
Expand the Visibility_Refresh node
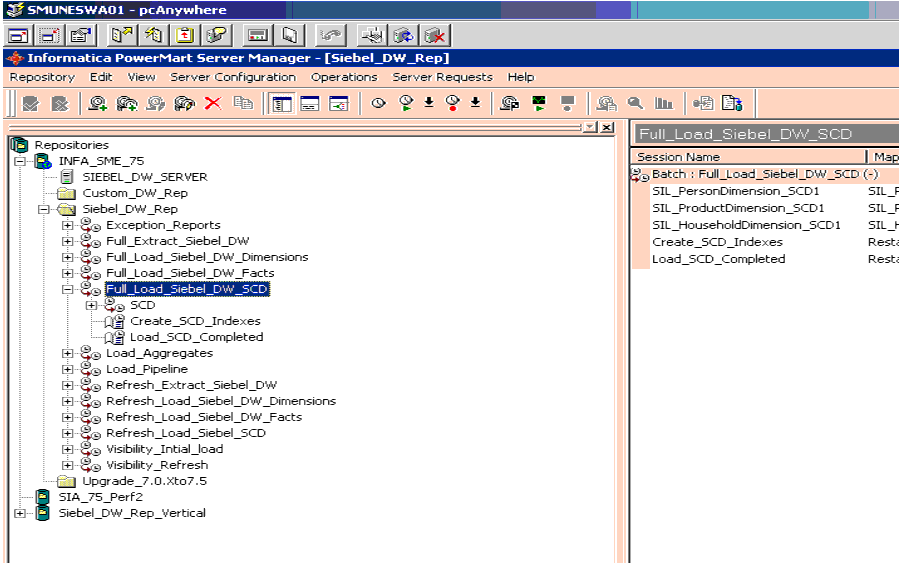pyautogui.click(x=68, y=466)
